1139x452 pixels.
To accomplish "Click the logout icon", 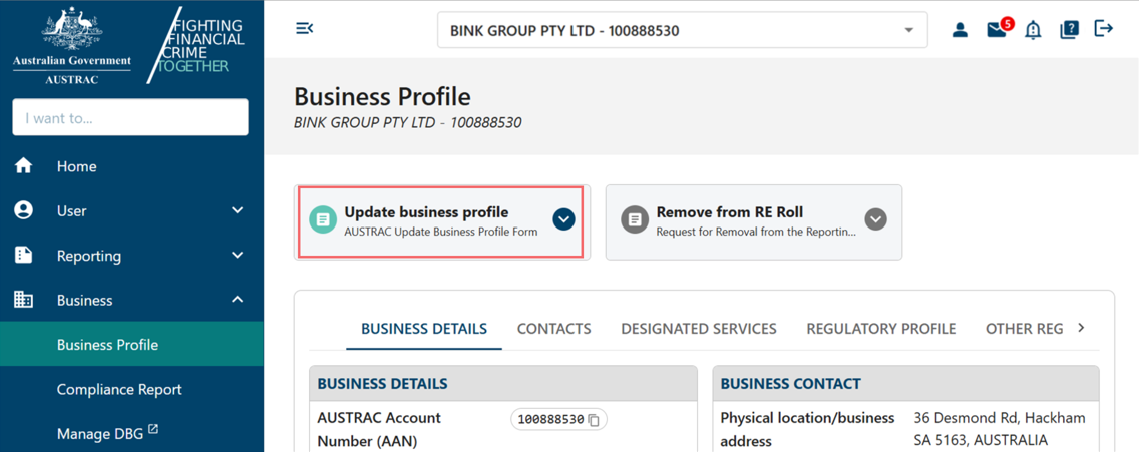I will (1103, 29).
